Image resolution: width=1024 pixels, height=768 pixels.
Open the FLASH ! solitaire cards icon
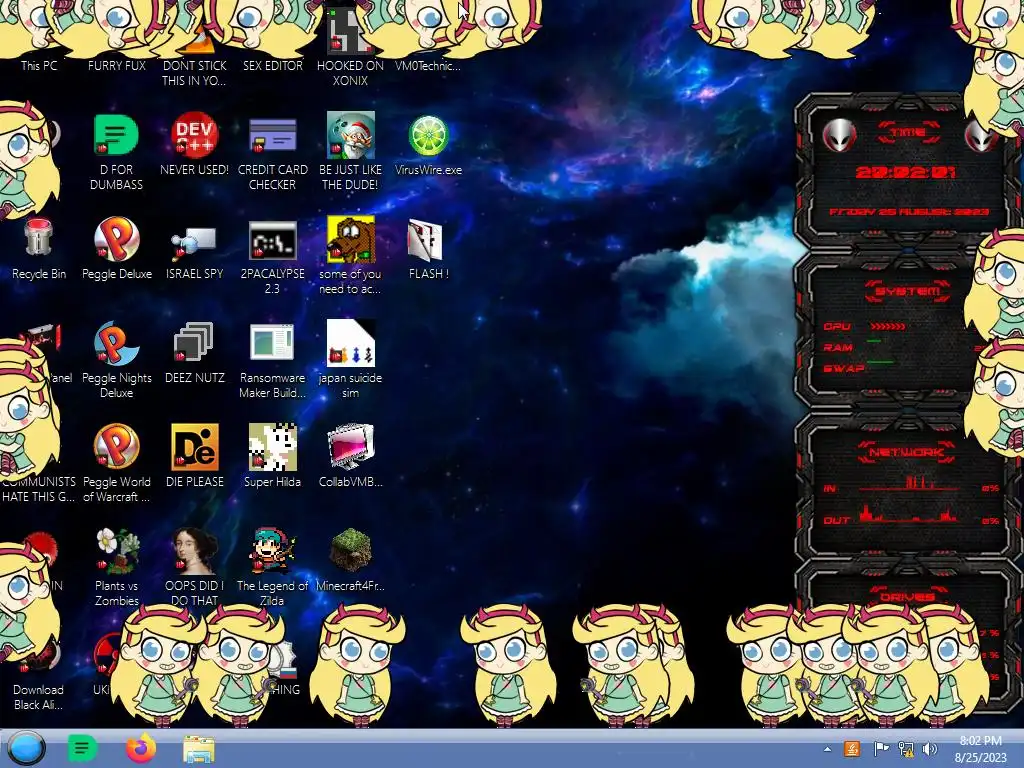coord(425,240)
